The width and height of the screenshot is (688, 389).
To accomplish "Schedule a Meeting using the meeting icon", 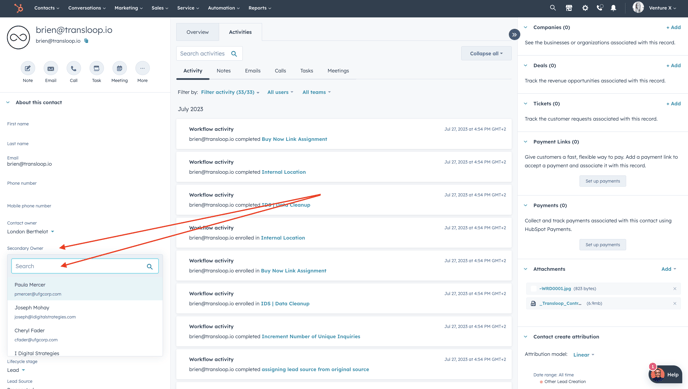I will (x=119, y=68).
